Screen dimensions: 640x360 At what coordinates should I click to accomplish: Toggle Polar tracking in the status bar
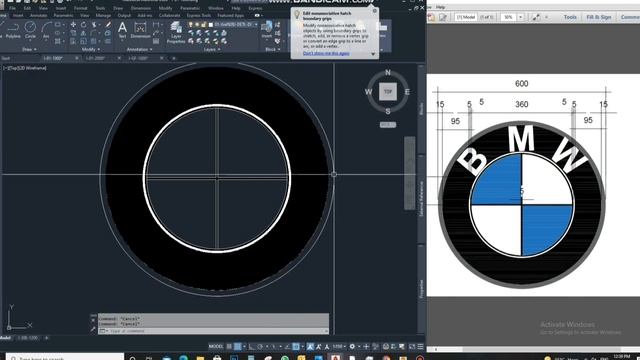click(260, 347)
